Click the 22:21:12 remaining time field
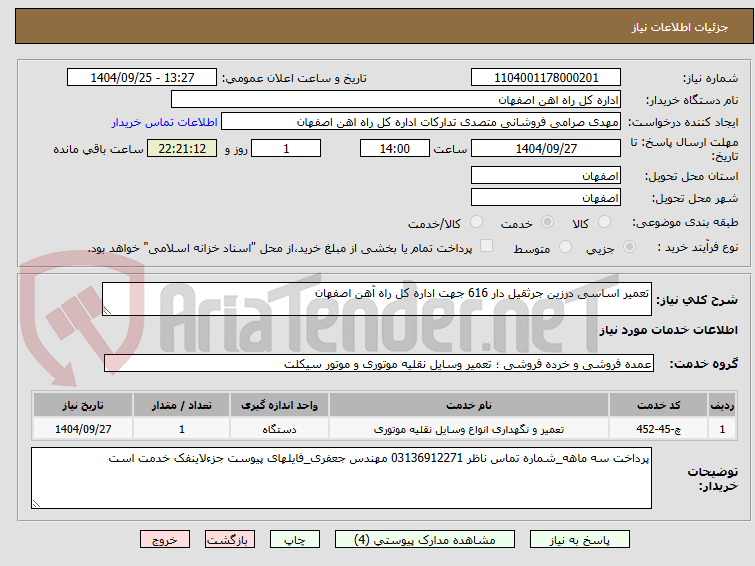 coord(182,148)
